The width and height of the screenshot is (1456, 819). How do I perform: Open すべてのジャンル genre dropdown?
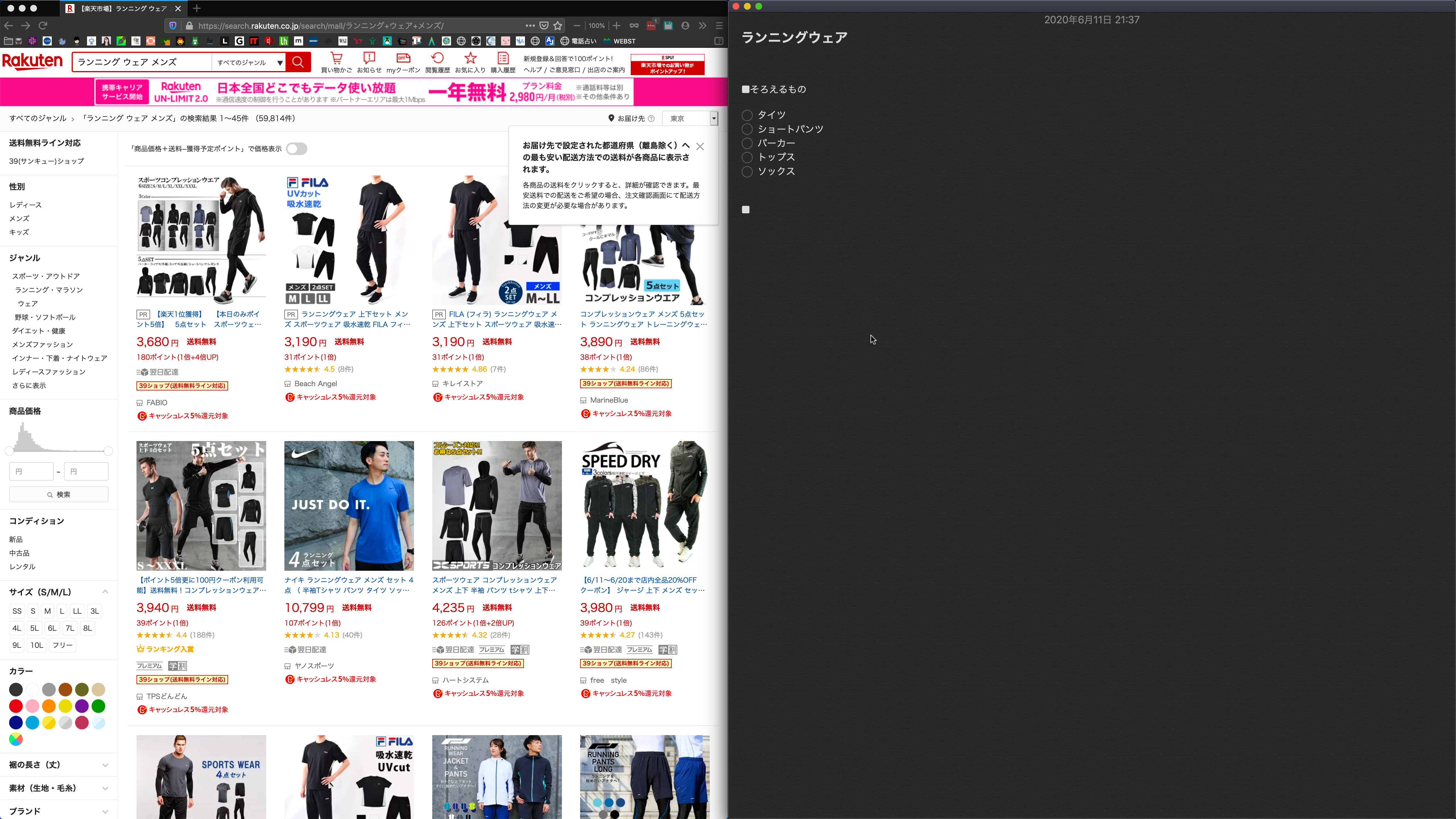click(249, 62)
